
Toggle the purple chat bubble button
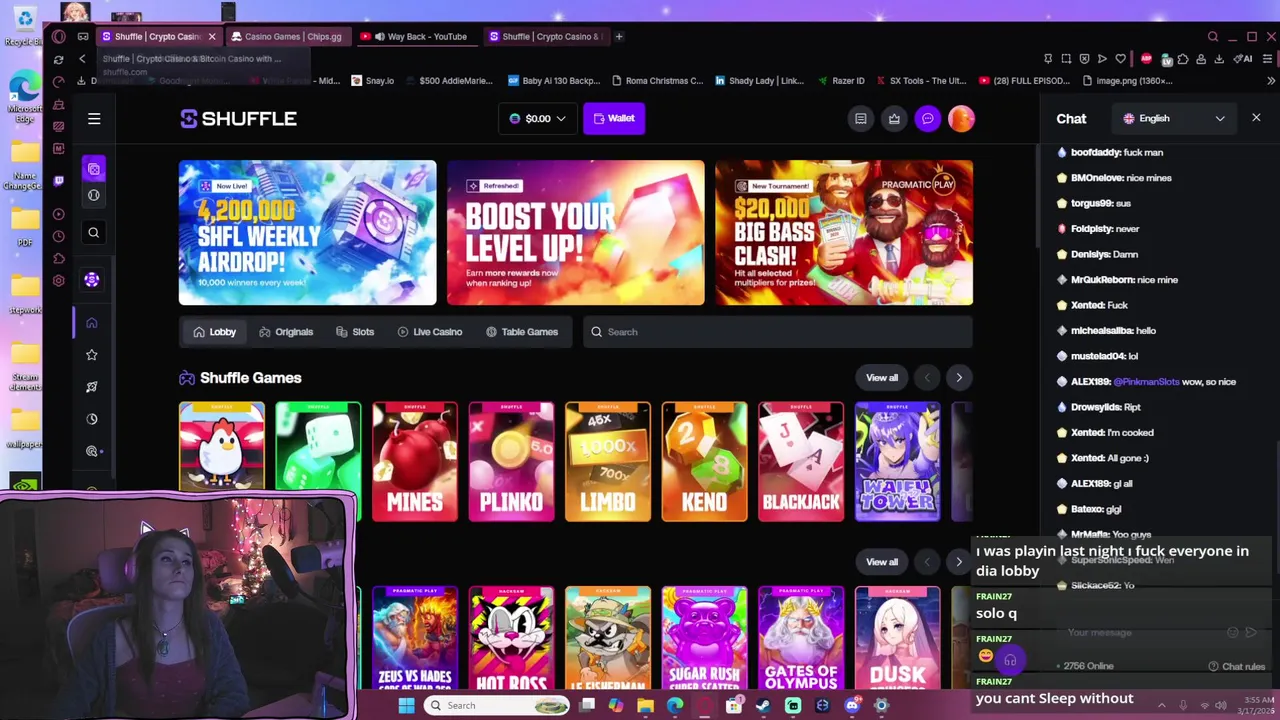coord(928,118)
